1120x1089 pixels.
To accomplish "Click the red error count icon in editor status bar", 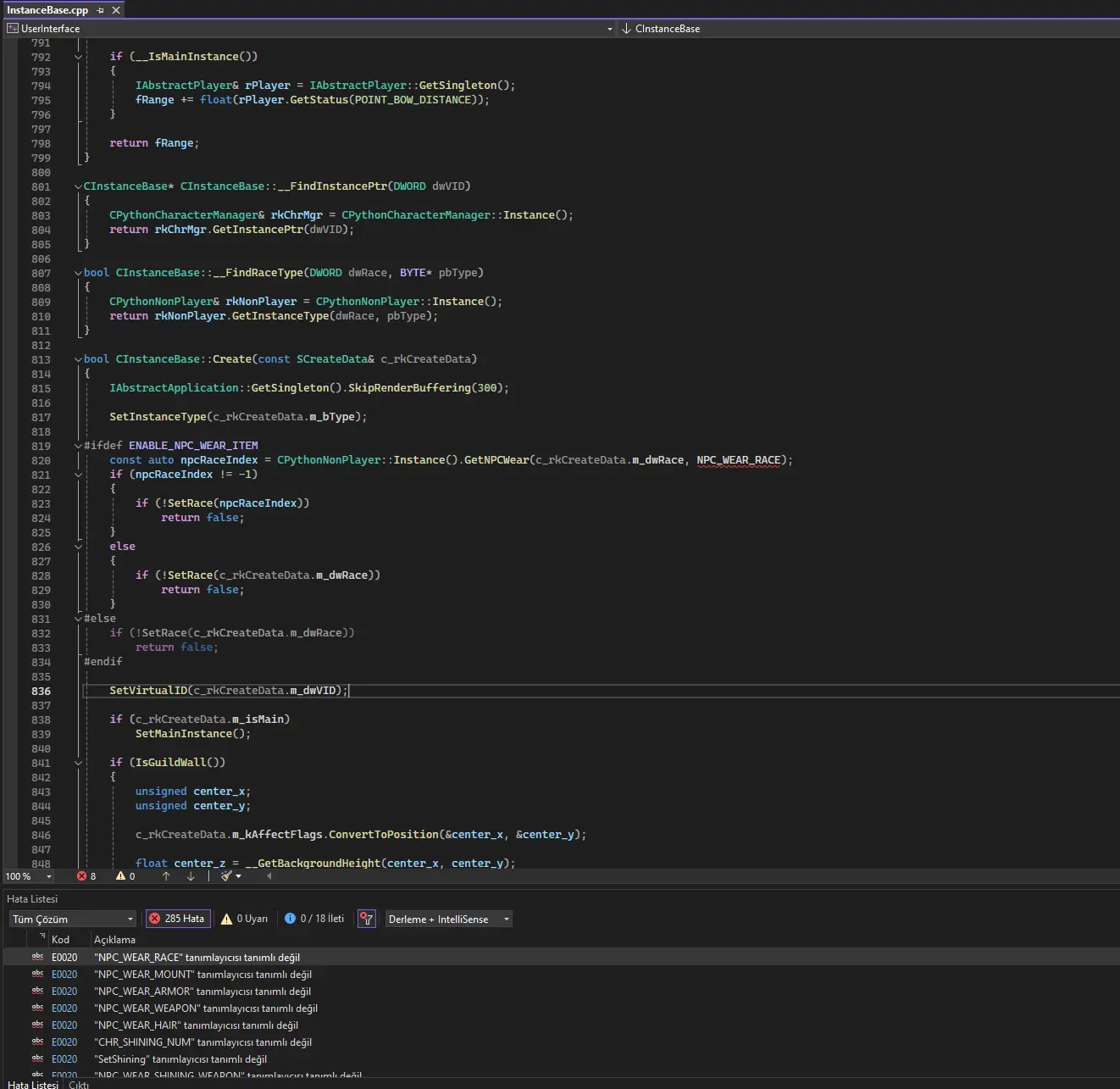I will point(82,876).
